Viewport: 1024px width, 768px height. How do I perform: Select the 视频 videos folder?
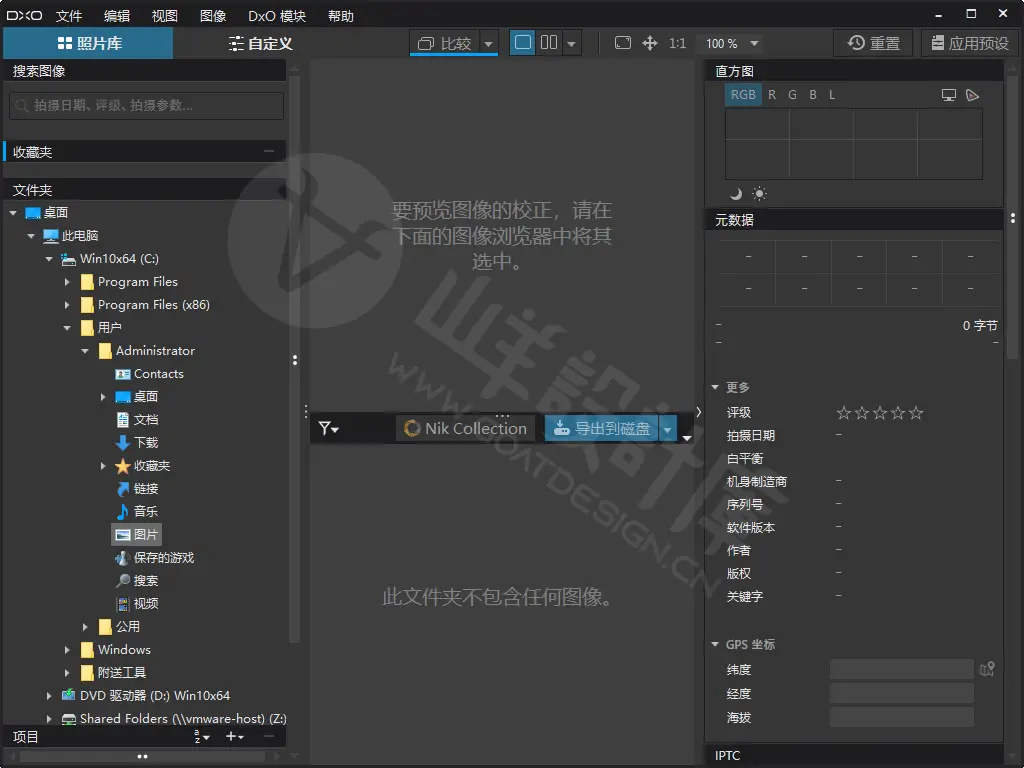pos(137,603)
